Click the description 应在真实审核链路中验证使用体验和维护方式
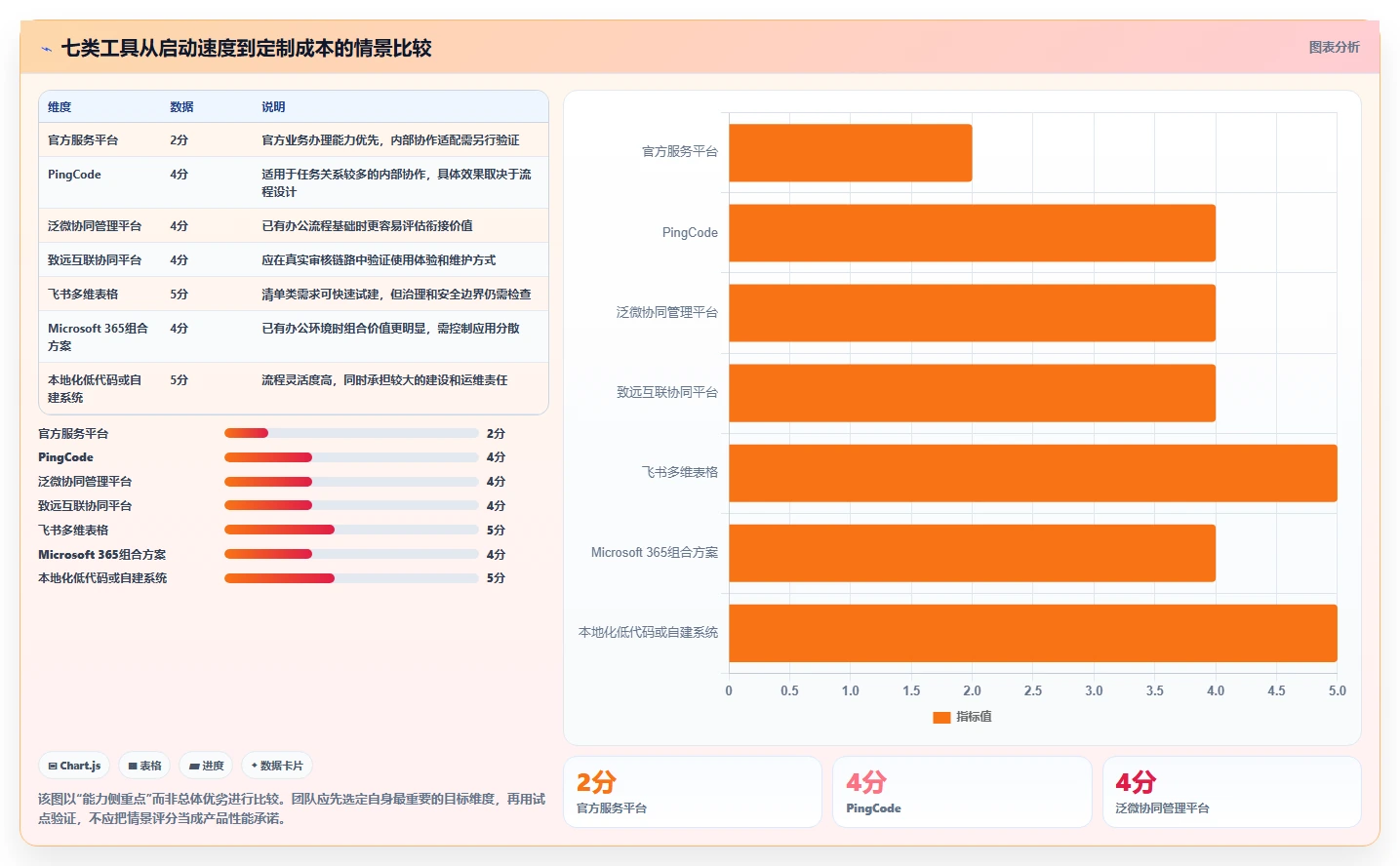The width and height of the screenshot is (1400, 866). (x=379, y=260)
